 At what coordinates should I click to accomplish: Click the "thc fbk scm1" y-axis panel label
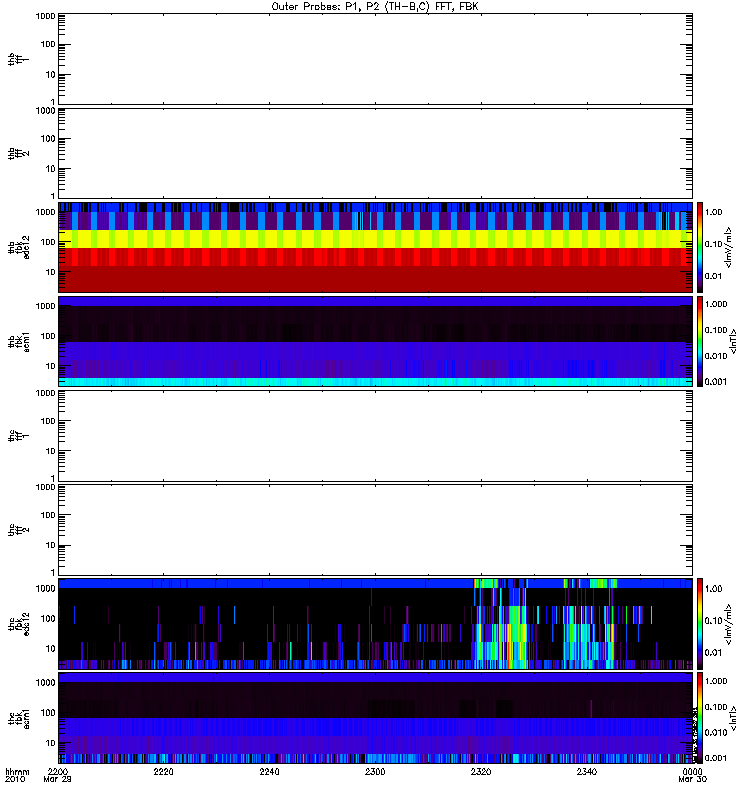coord(19,718)
